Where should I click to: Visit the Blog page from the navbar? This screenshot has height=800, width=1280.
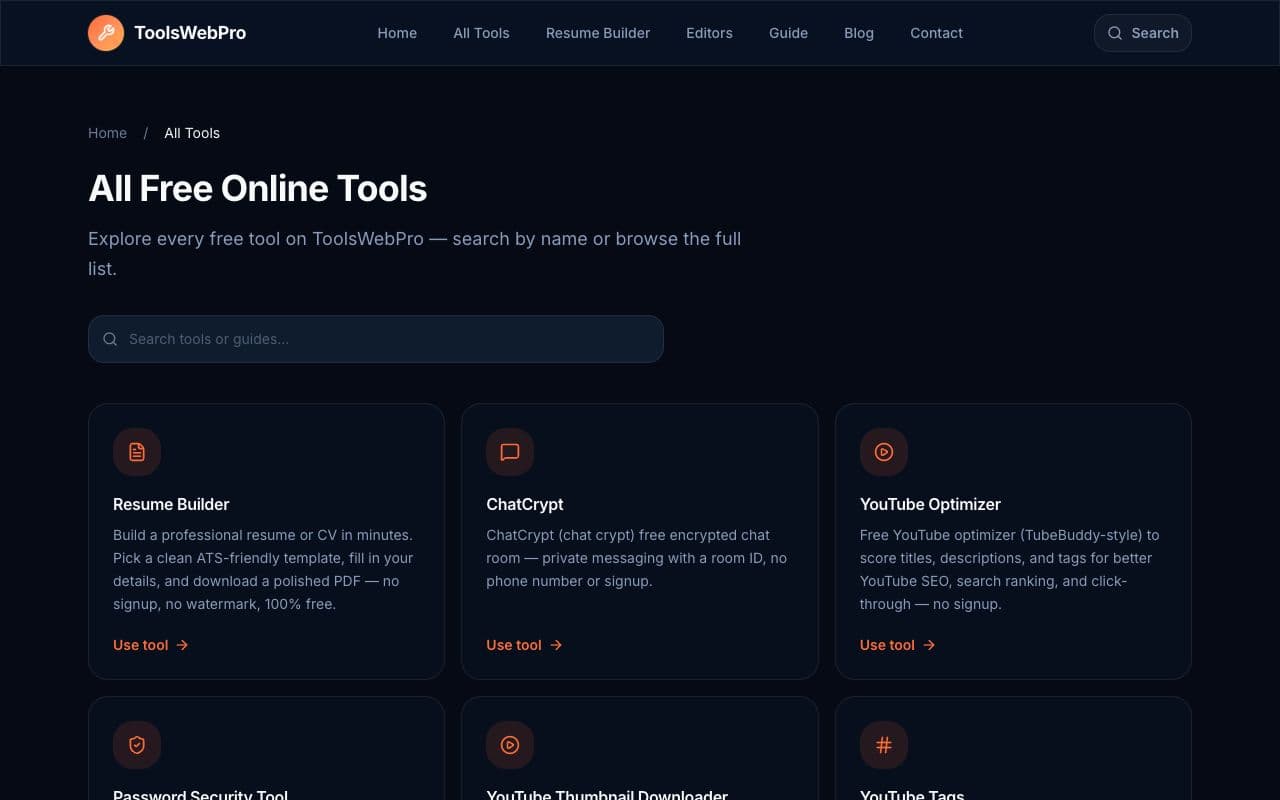(x=859, y=33)
